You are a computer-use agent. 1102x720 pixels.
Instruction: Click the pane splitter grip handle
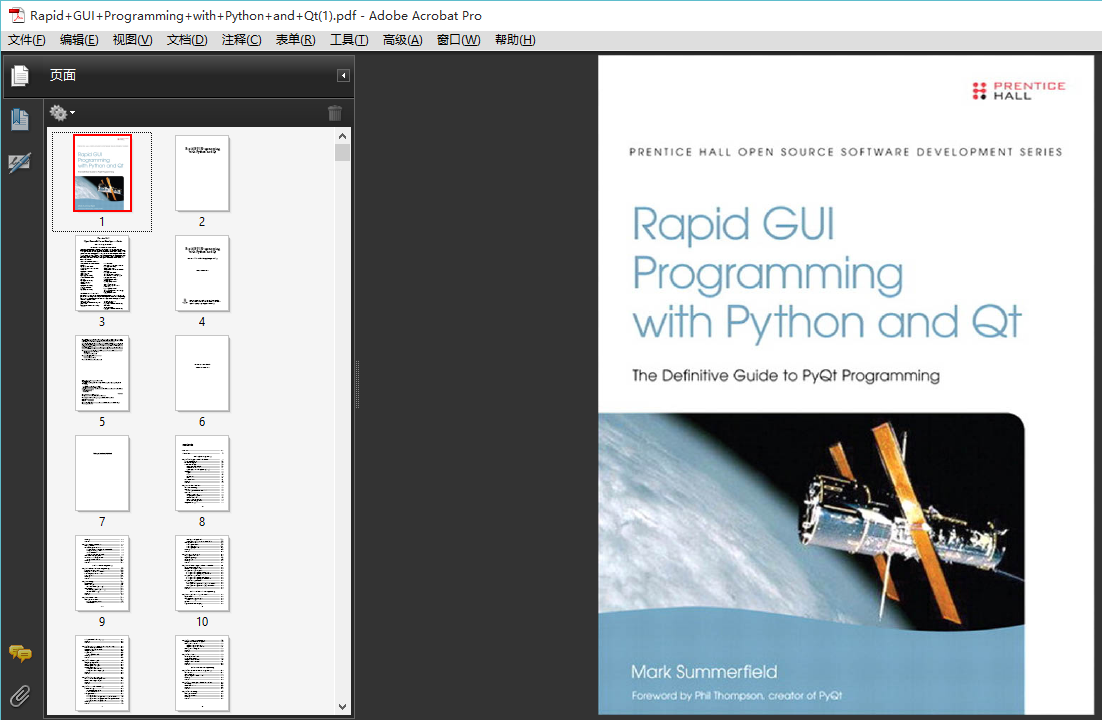[357, 385]
